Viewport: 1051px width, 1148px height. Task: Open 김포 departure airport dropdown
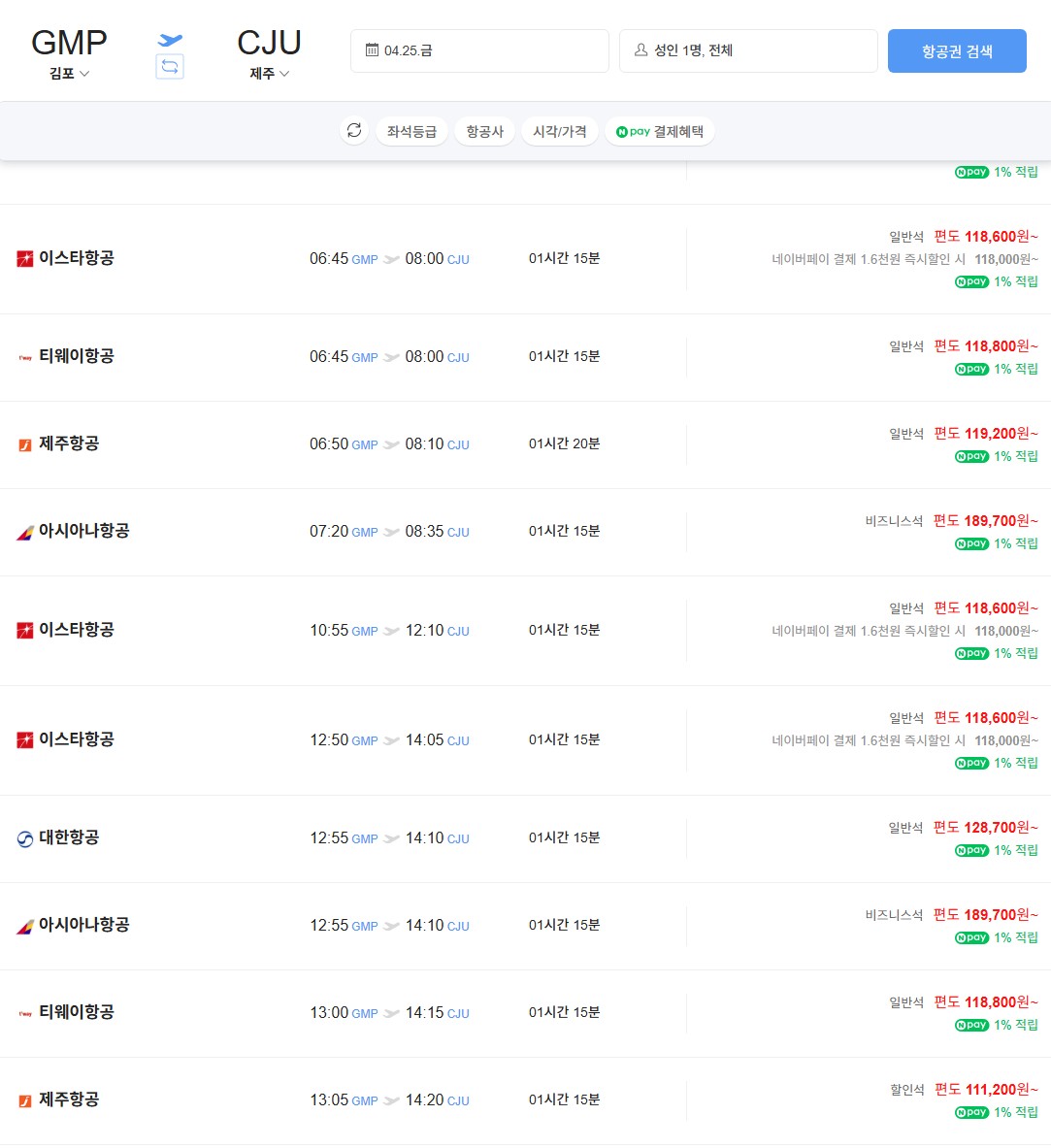69,73
